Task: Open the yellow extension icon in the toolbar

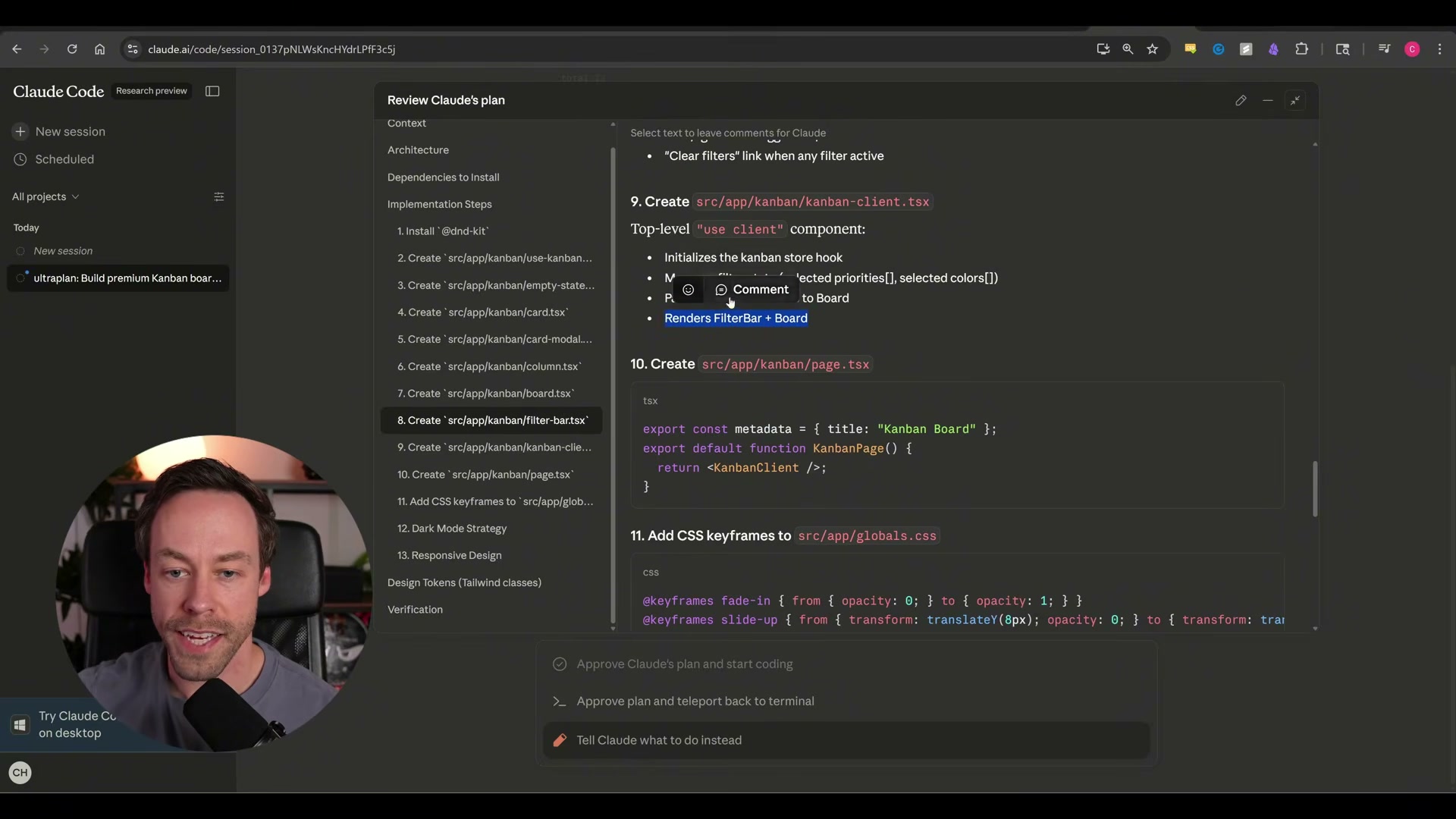Action: (1191, 49)
